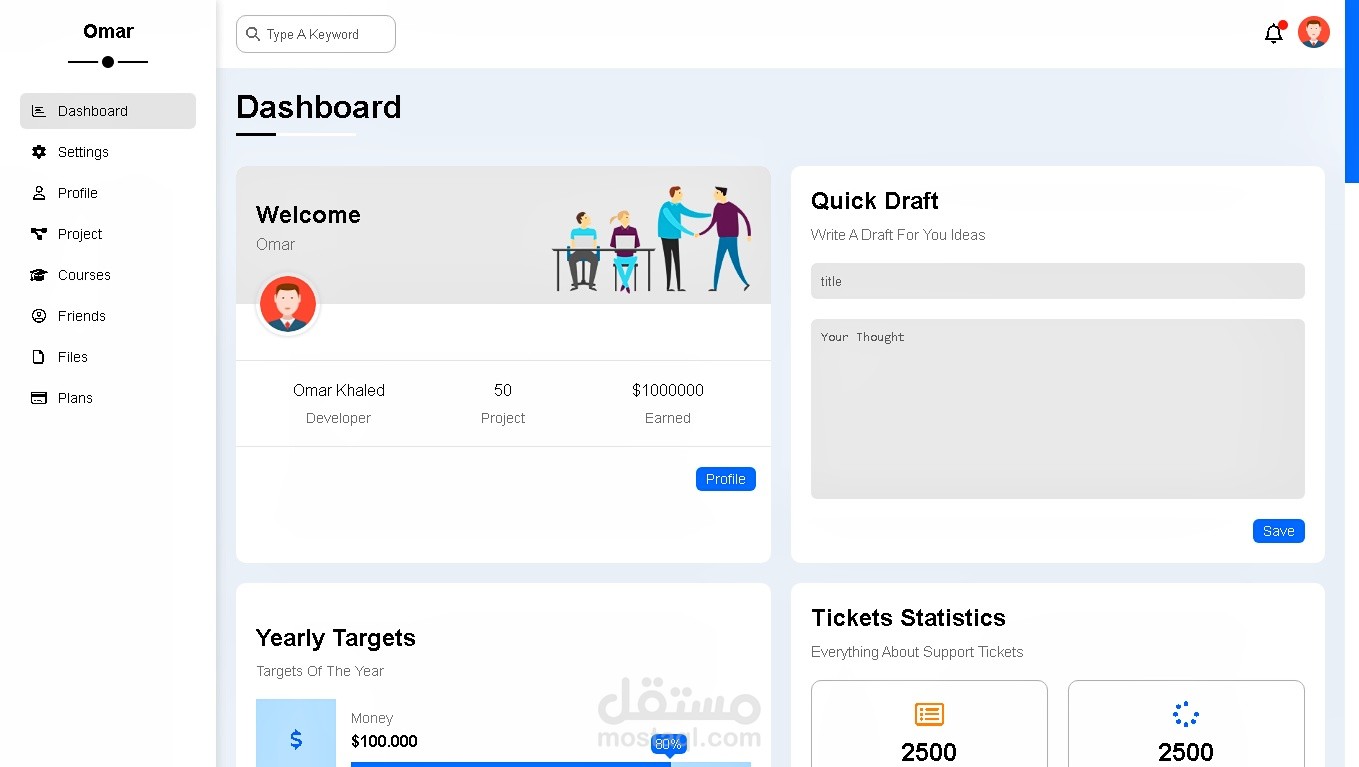Click the Your Thought text area
The width and height of the screenshot is (1359, 767).
coord(1057,408)
